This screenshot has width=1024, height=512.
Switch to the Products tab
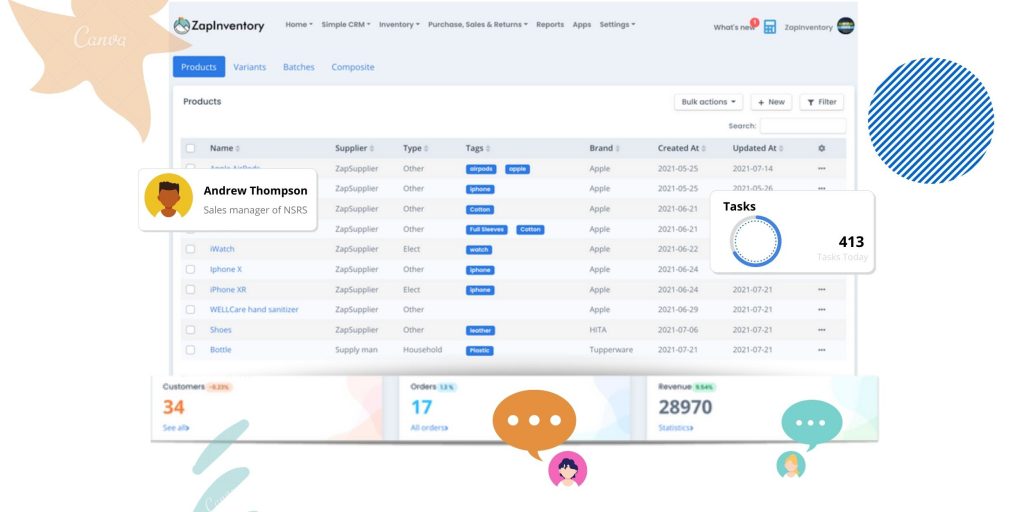(x=199, y=67)
